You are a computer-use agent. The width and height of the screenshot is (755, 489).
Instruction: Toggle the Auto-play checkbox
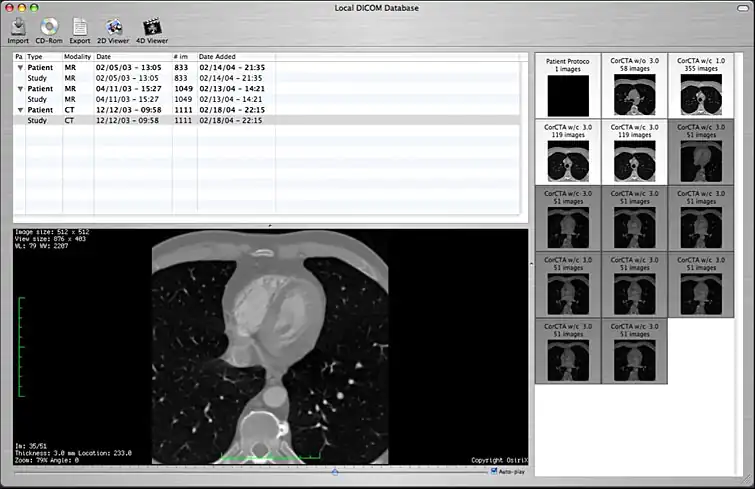click(x=494, y=471)
